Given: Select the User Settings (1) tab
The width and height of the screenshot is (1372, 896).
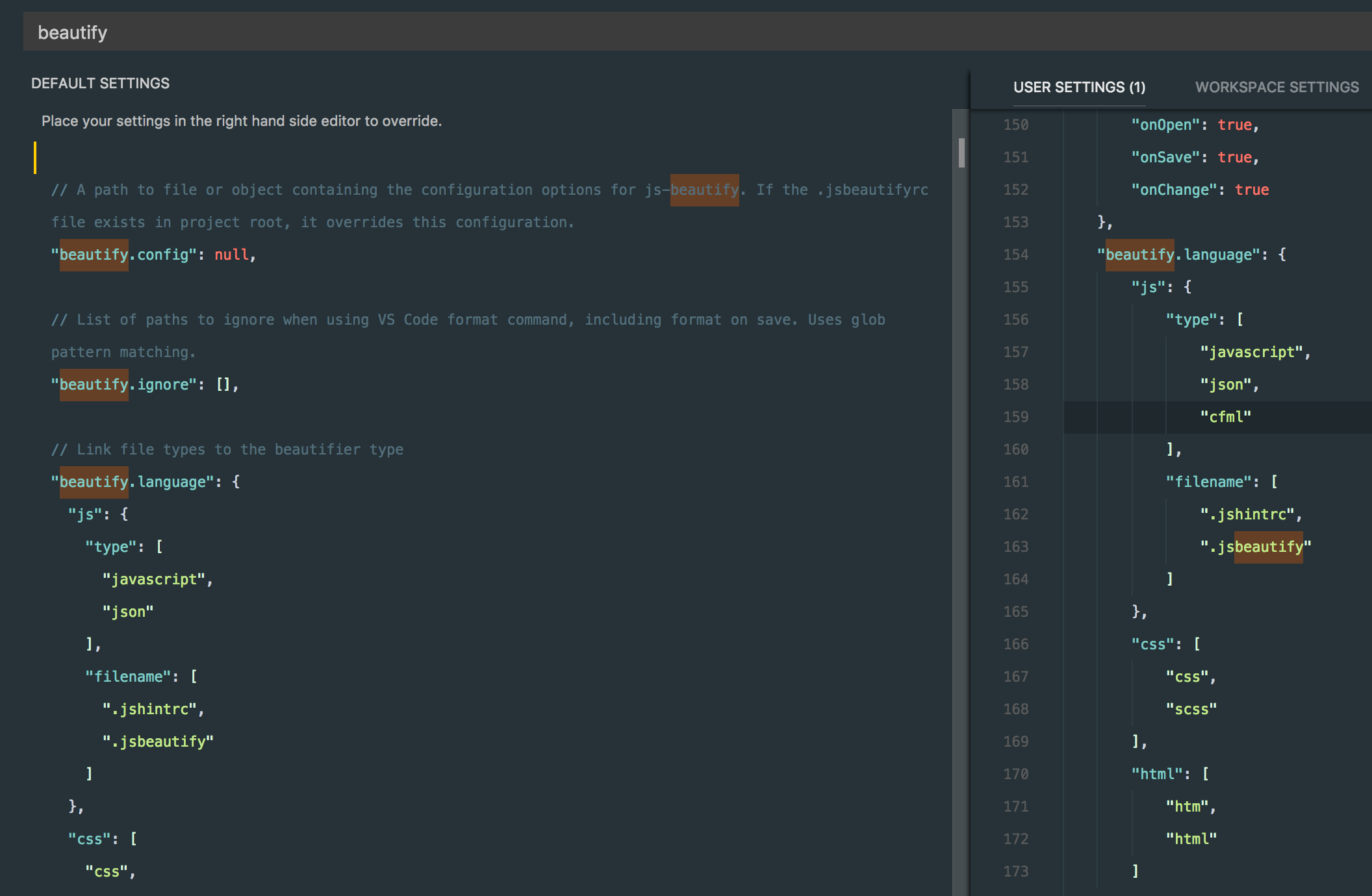Looking at the screenshot, I should [x=1079, y=87].
